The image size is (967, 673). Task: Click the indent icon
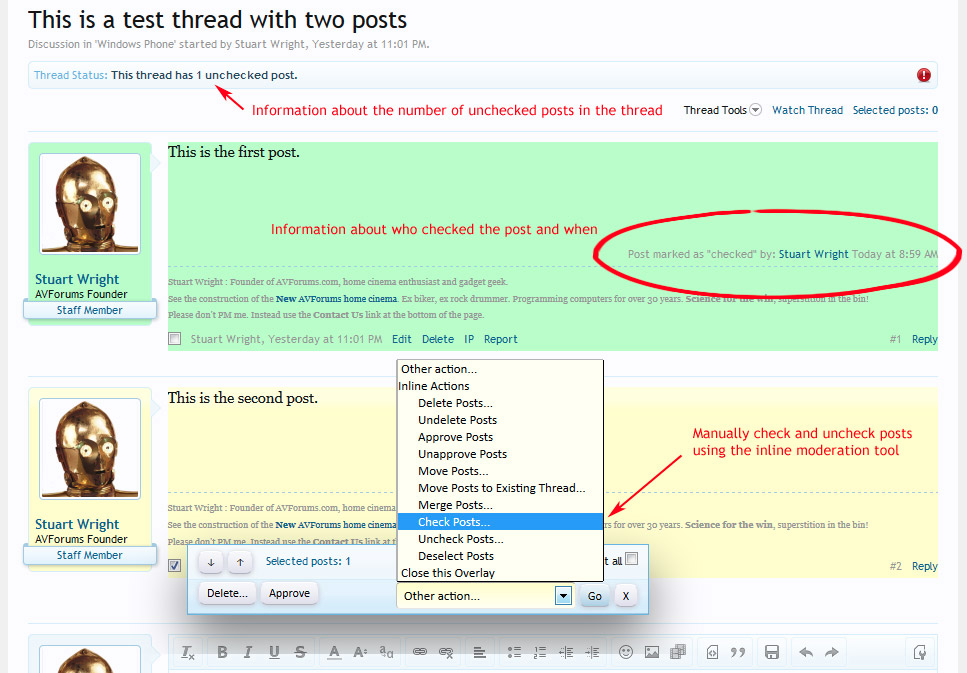point(592,652)
